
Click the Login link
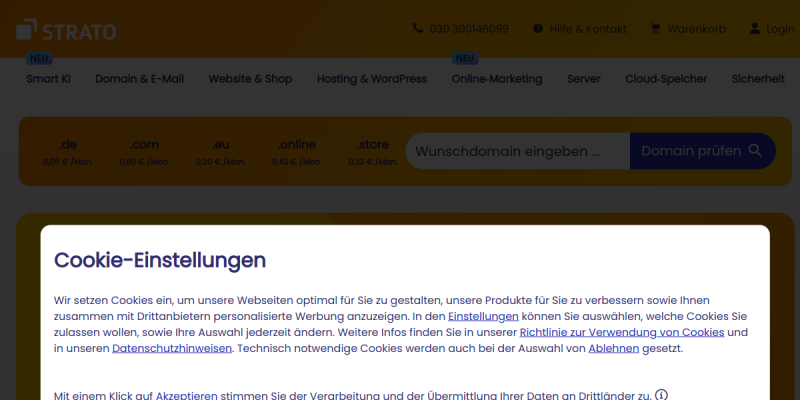click(780, 29)
